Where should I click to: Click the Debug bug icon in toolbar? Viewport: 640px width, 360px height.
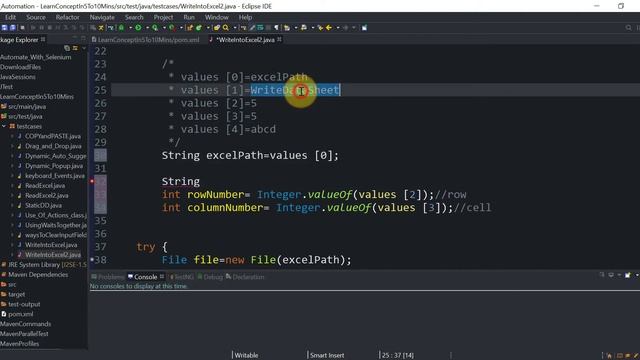coord(121,28)
